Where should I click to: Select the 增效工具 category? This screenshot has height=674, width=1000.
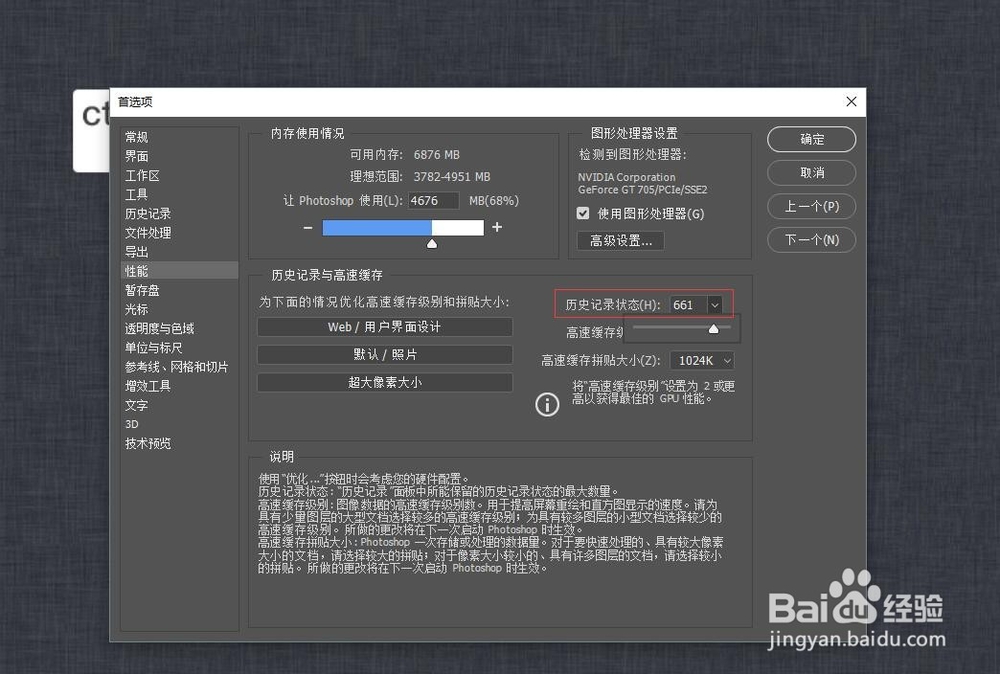pyautogui.click(x=148, y=386)
